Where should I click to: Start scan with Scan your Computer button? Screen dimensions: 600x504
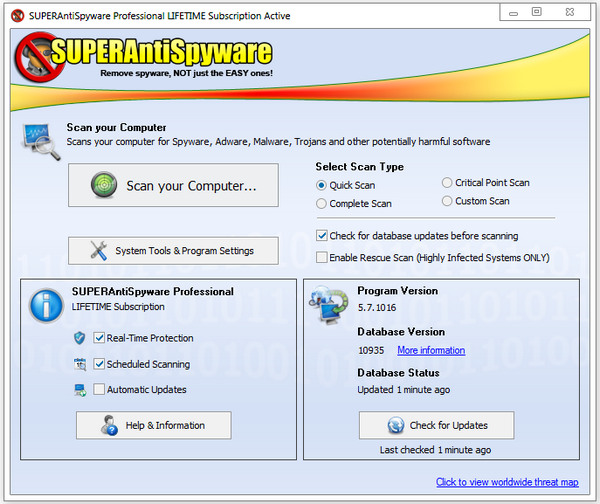click(x=173, y=185)
